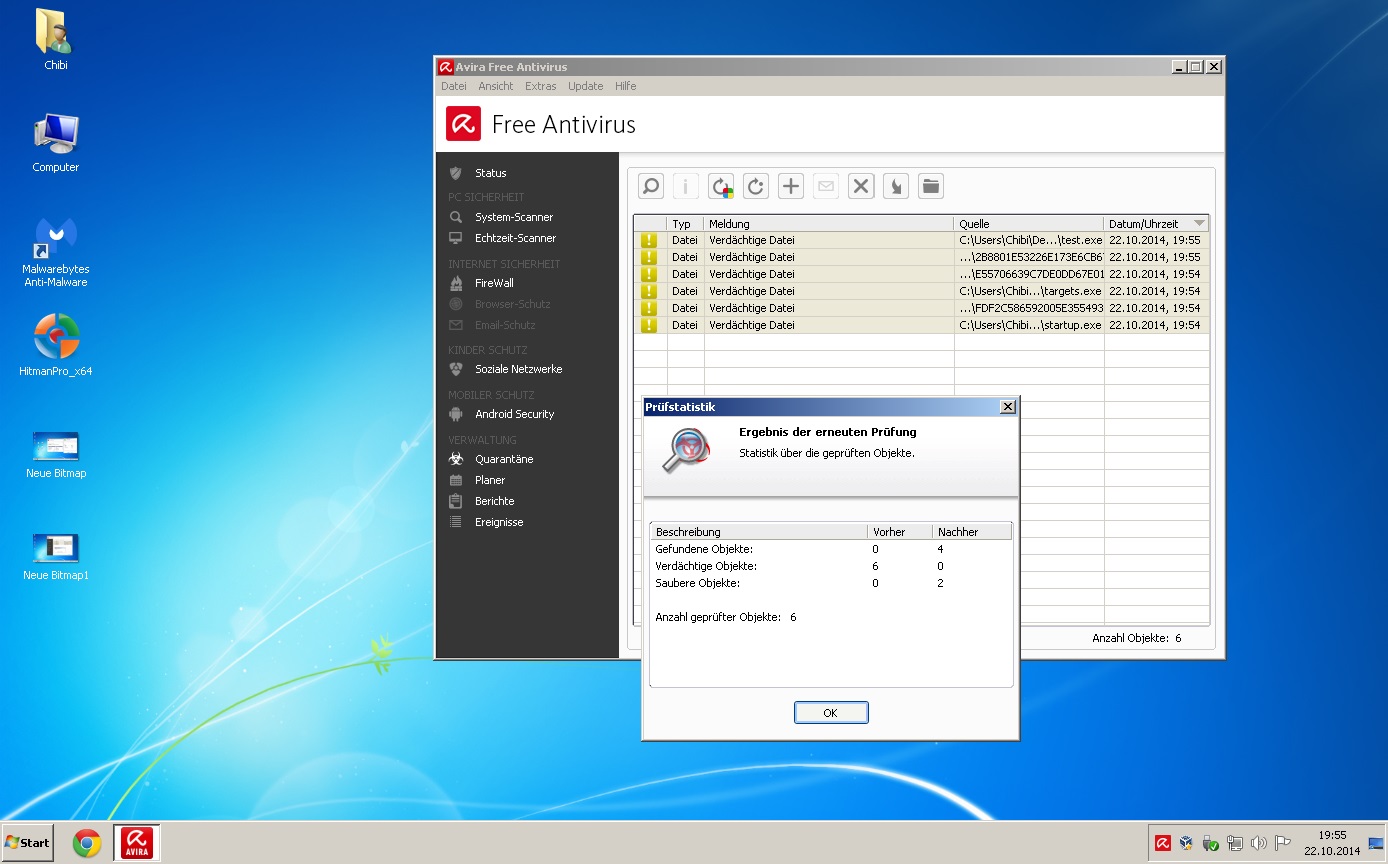Click the Verdächtige Objekte statistics row

[831, 566]
